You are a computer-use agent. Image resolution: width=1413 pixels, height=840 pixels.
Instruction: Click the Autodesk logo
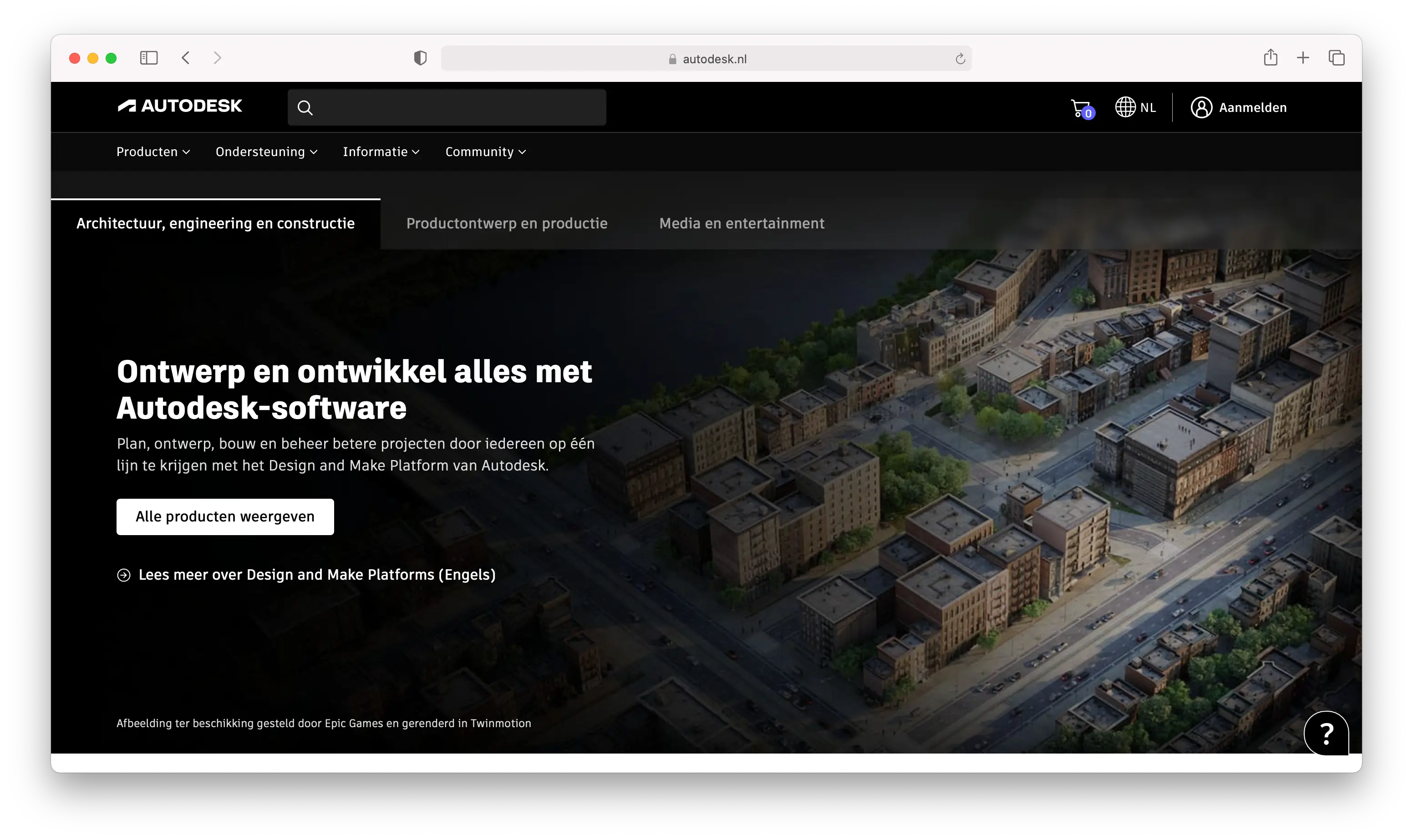click(x=181, y=106)
